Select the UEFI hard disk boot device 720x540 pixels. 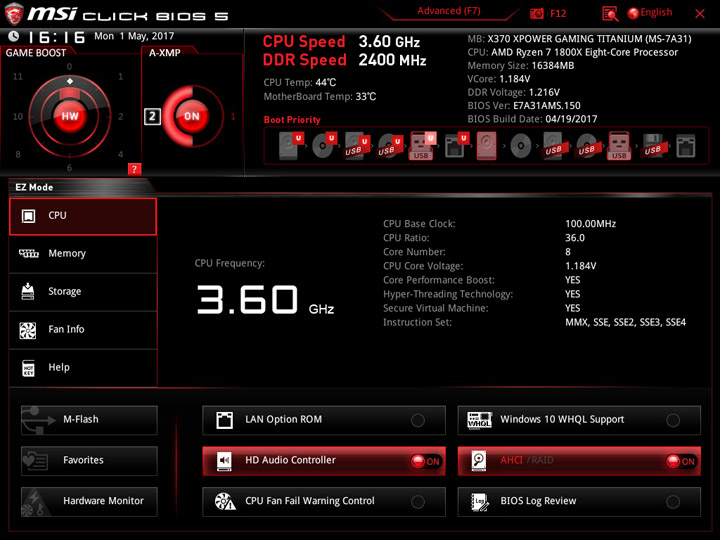(x=291, y=146)
